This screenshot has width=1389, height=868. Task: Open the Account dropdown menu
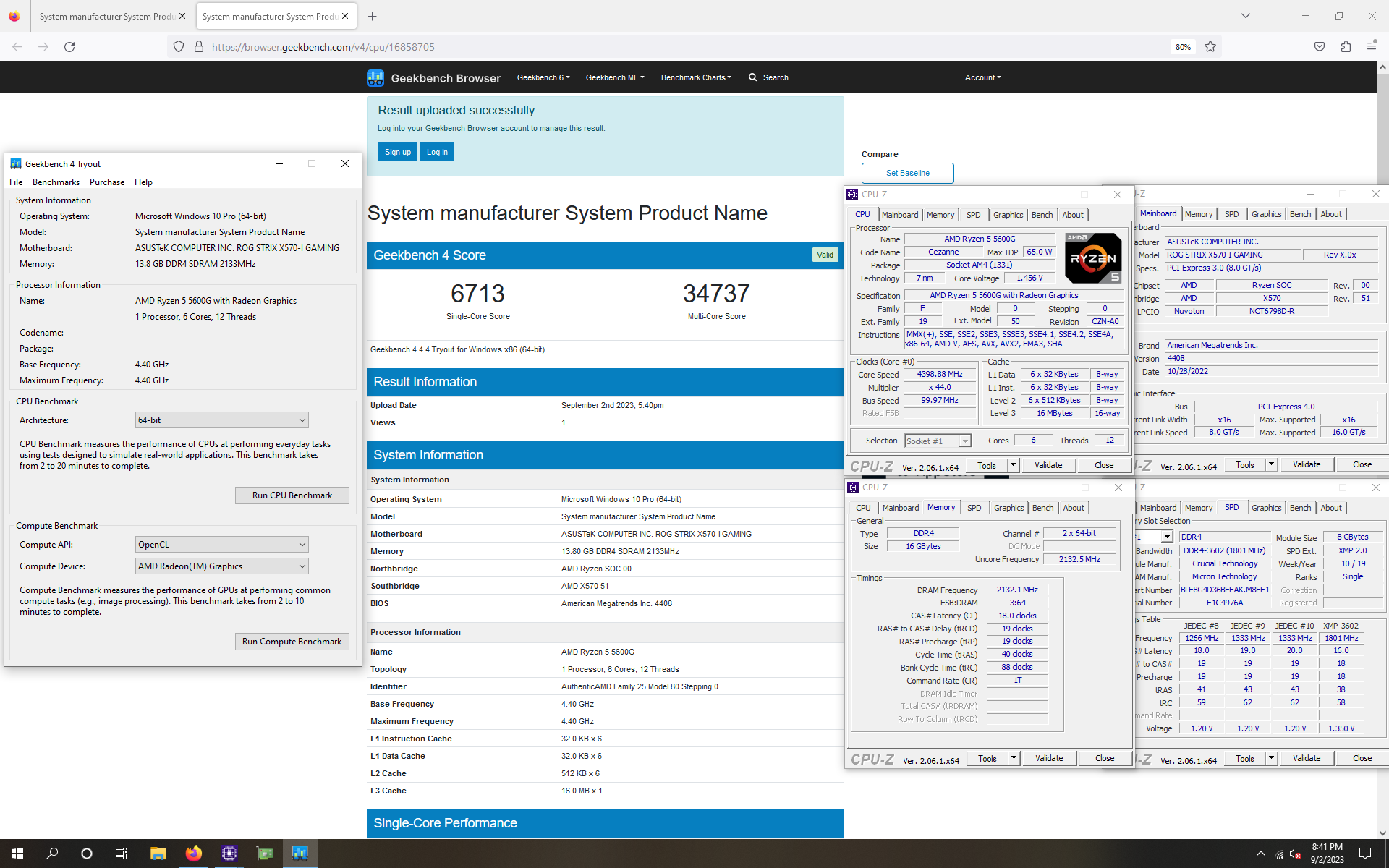pyautogui.click(x=983, y=77)
